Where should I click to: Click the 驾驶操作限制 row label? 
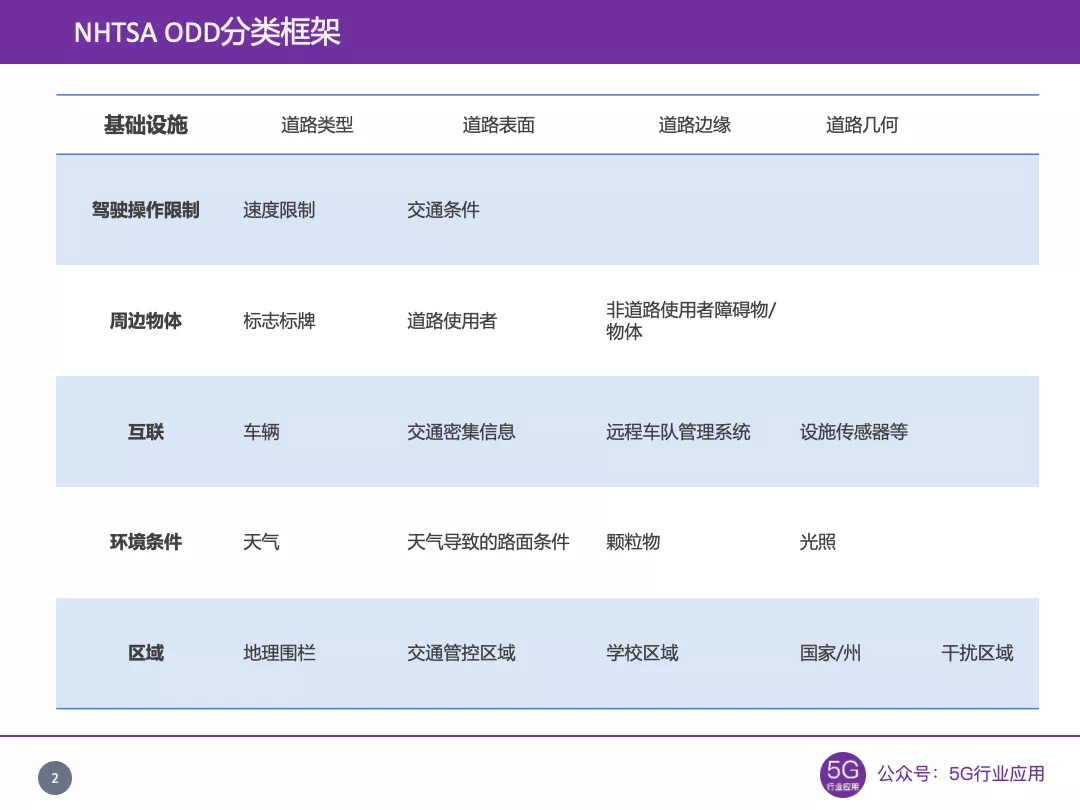(145, 210)
